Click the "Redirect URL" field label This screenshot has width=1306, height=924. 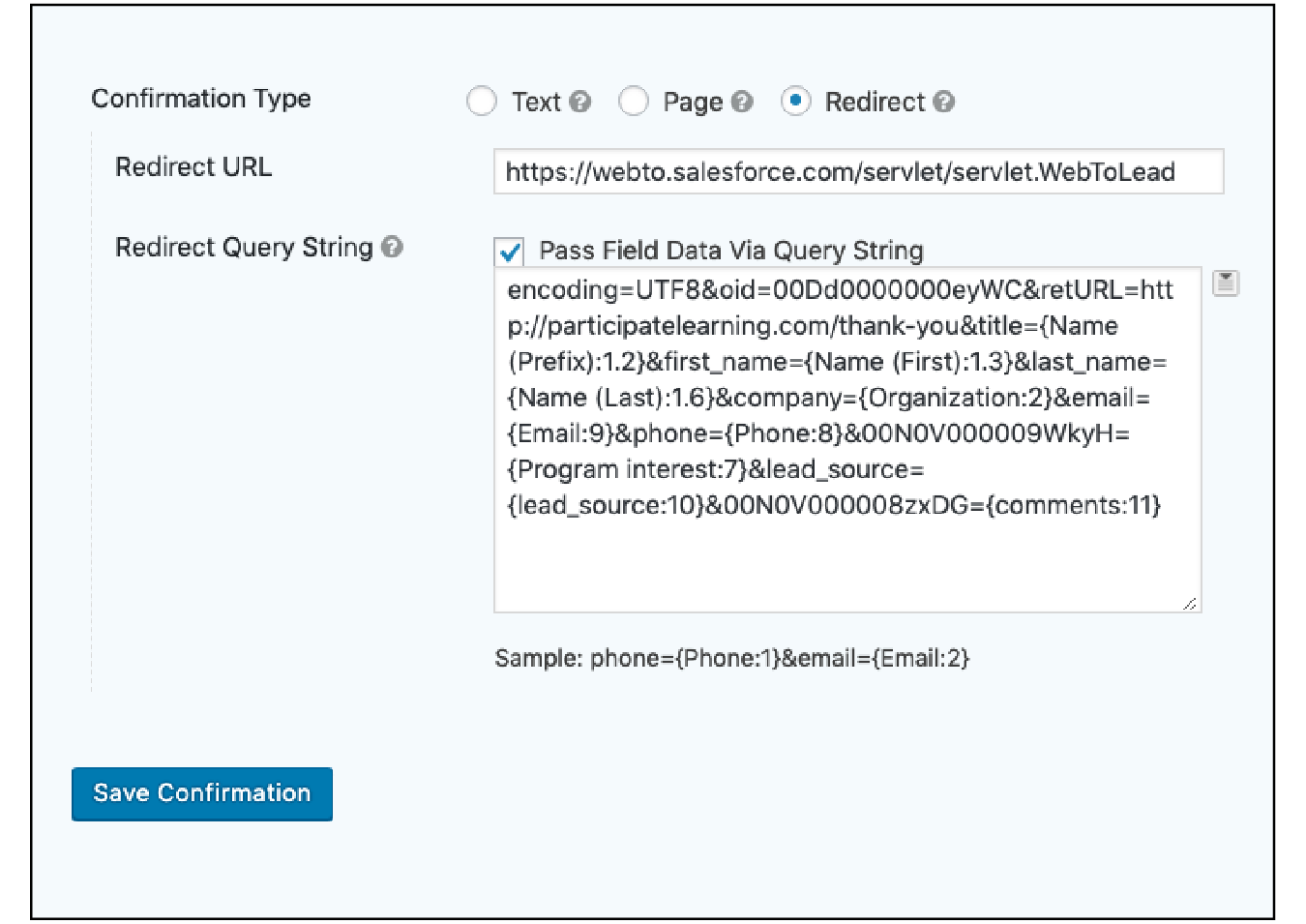pos(193,167)
